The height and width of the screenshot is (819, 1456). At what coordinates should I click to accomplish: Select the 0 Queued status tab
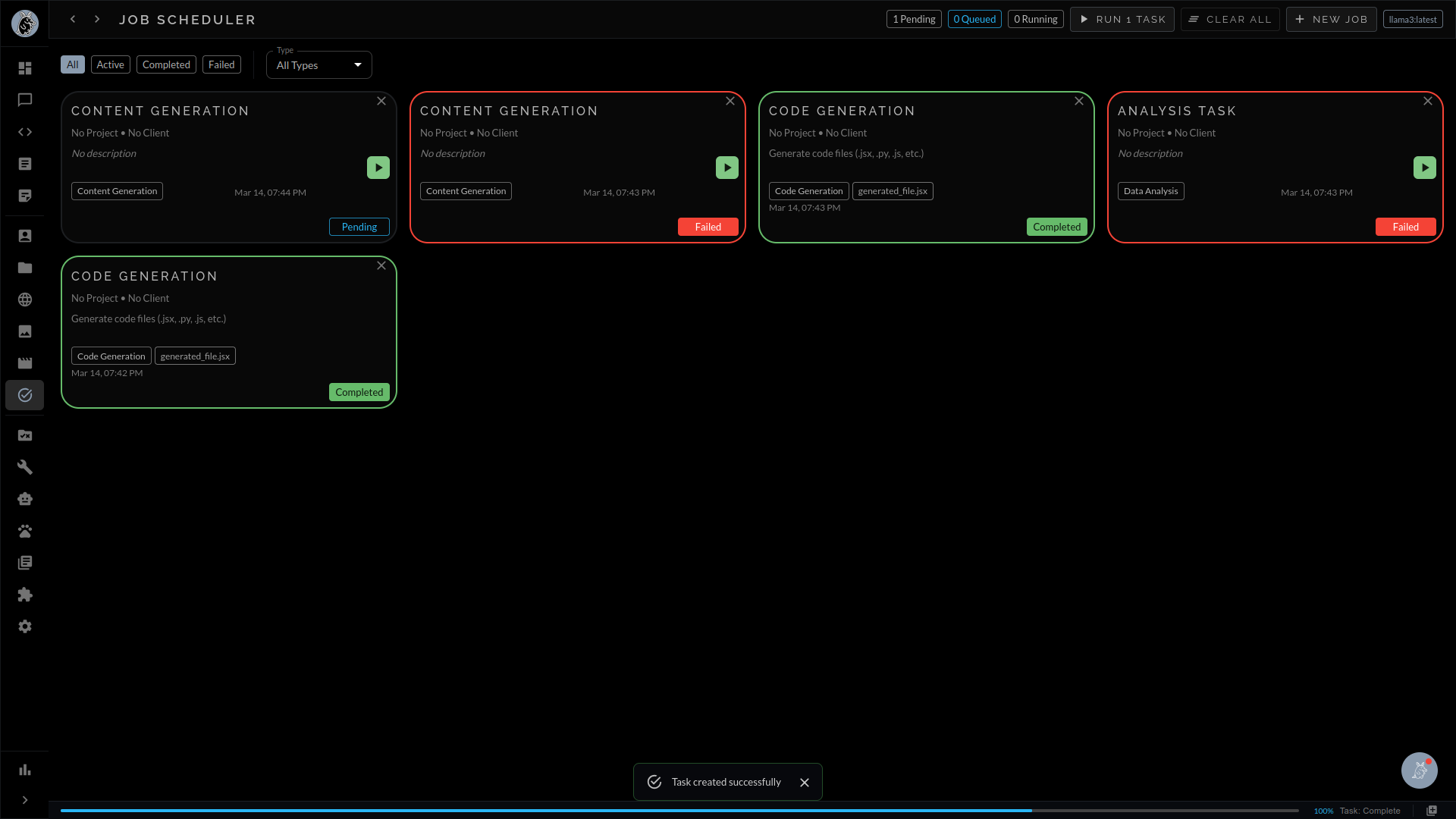974,19
